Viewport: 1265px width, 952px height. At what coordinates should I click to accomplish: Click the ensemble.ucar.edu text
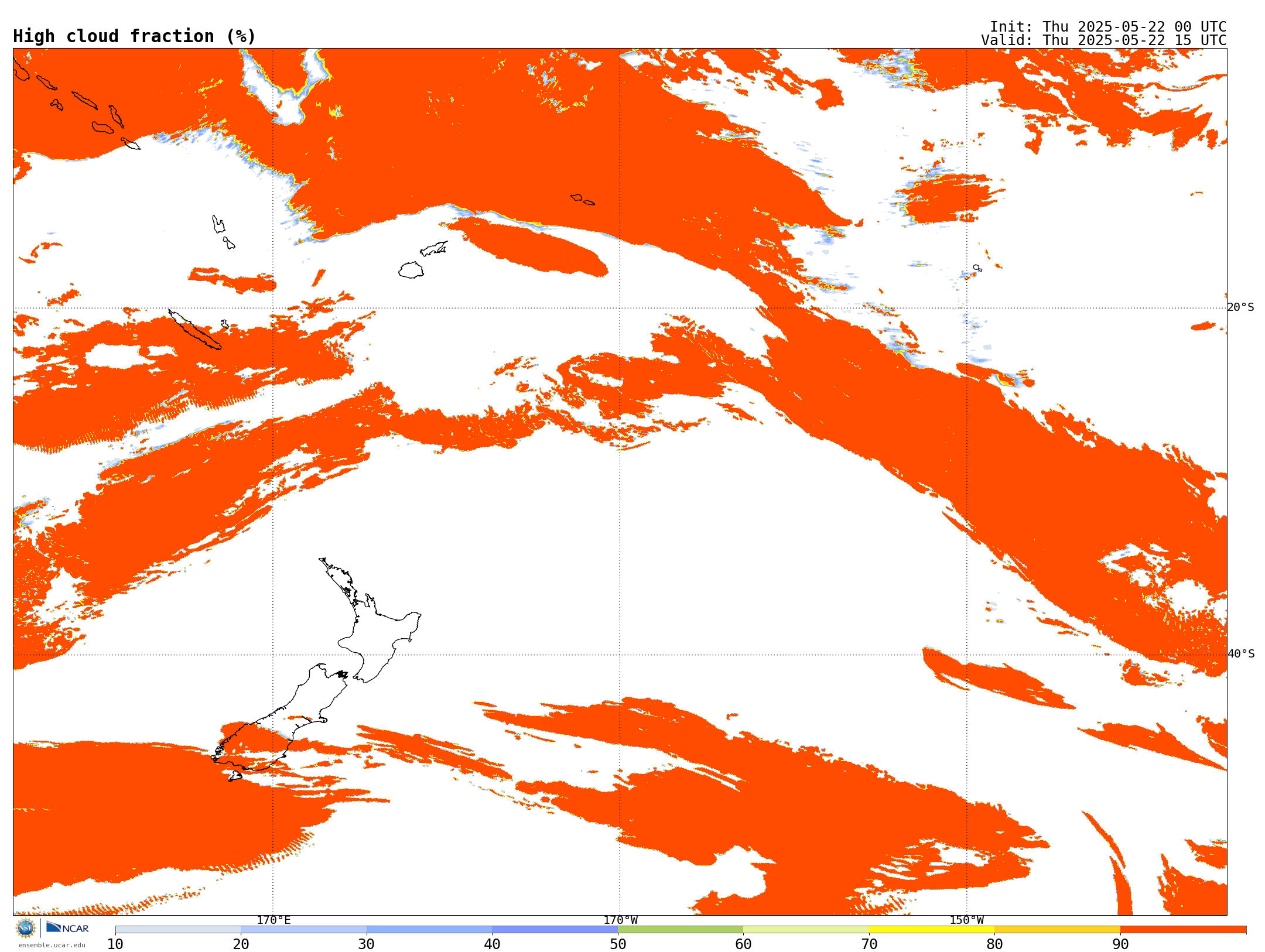(x=52, y=945)
